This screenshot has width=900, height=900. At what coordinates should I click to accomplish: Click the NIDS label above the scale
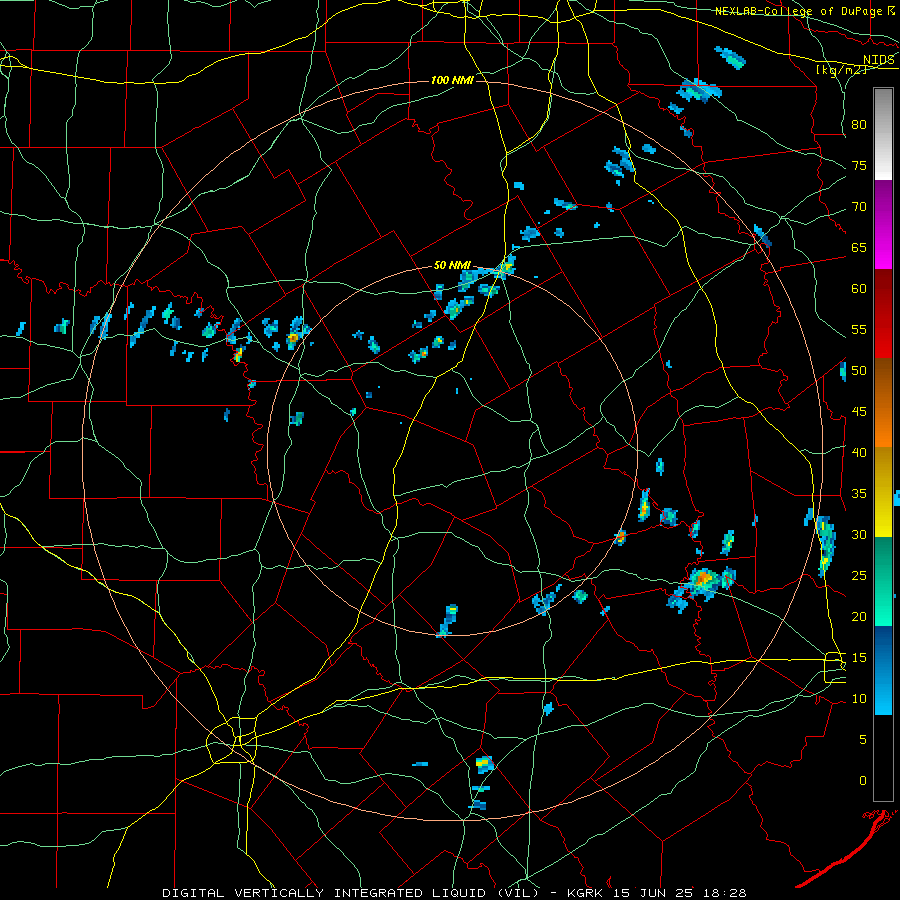[879, 60]
